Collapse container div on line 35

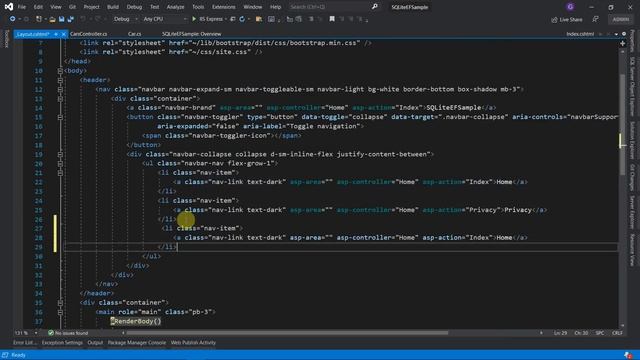click(x=60, y=303)
